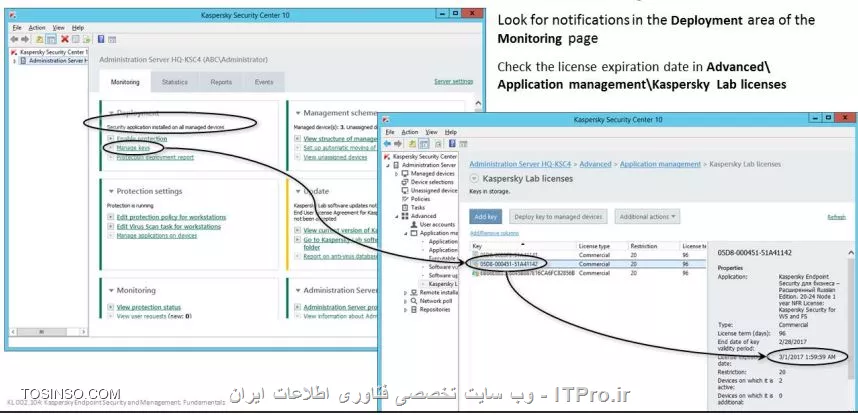Screen dimensions: 858x415
Task: Collapse the Advanced tree node
Action: pos(396,216)
